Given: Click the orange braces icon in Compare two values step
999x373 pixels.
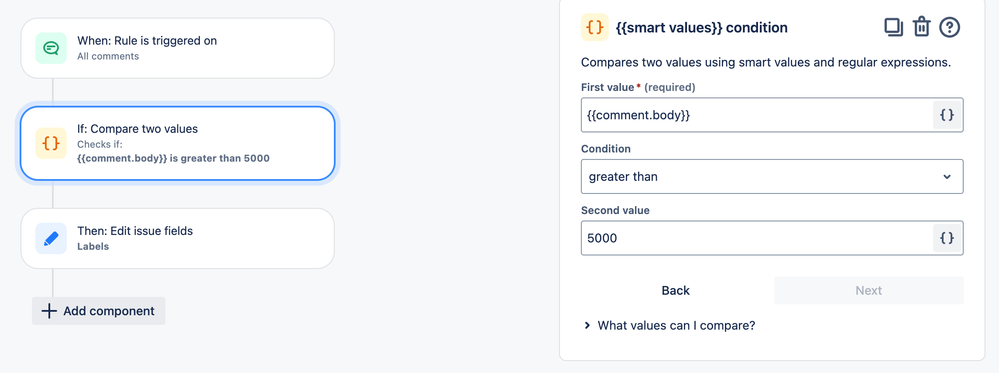Looking at the screenshot, I should [x=51, y=143].
